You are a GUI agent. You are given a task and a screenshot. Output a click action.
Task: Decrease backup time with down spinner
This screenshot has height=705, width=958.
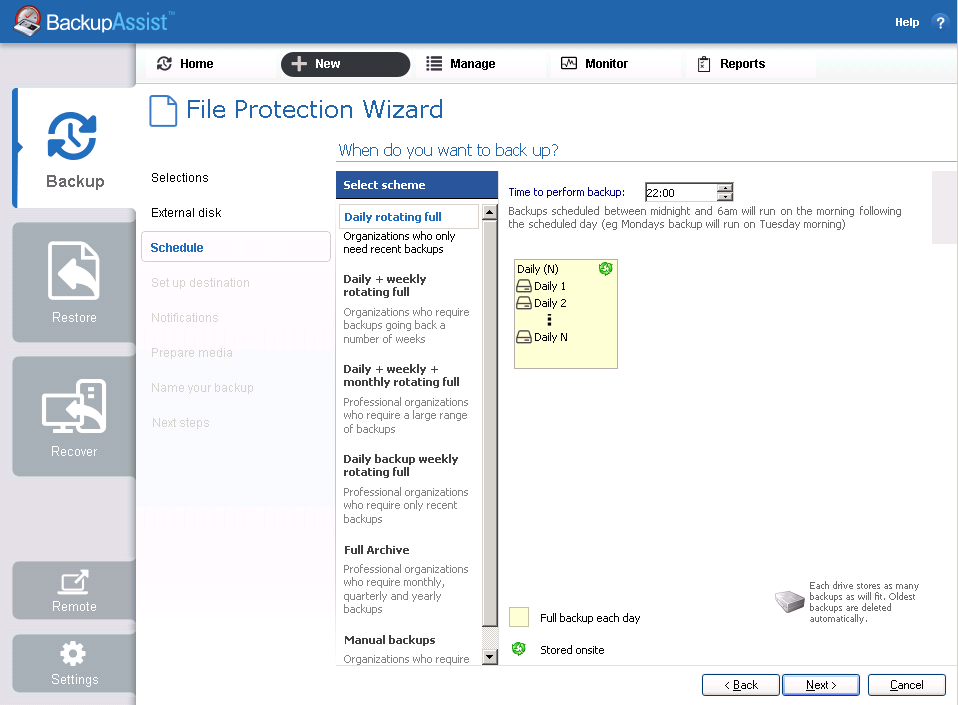(x=725, y=197)
